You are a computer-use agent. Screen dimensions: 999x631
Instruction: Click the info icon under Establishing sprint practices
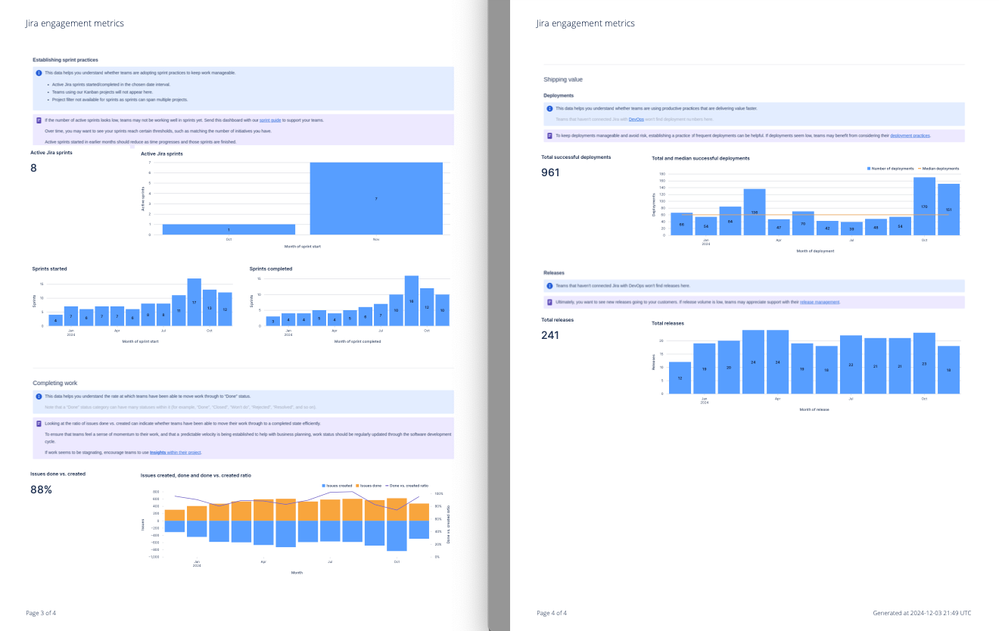pyautogui.click(x=39, y=73)
